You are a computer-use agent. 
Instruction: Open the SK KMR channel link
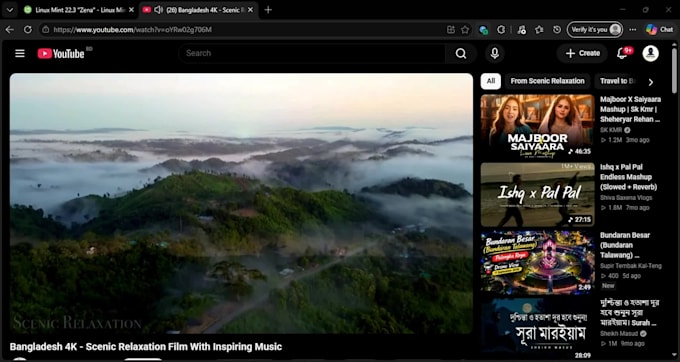point(611,130)
